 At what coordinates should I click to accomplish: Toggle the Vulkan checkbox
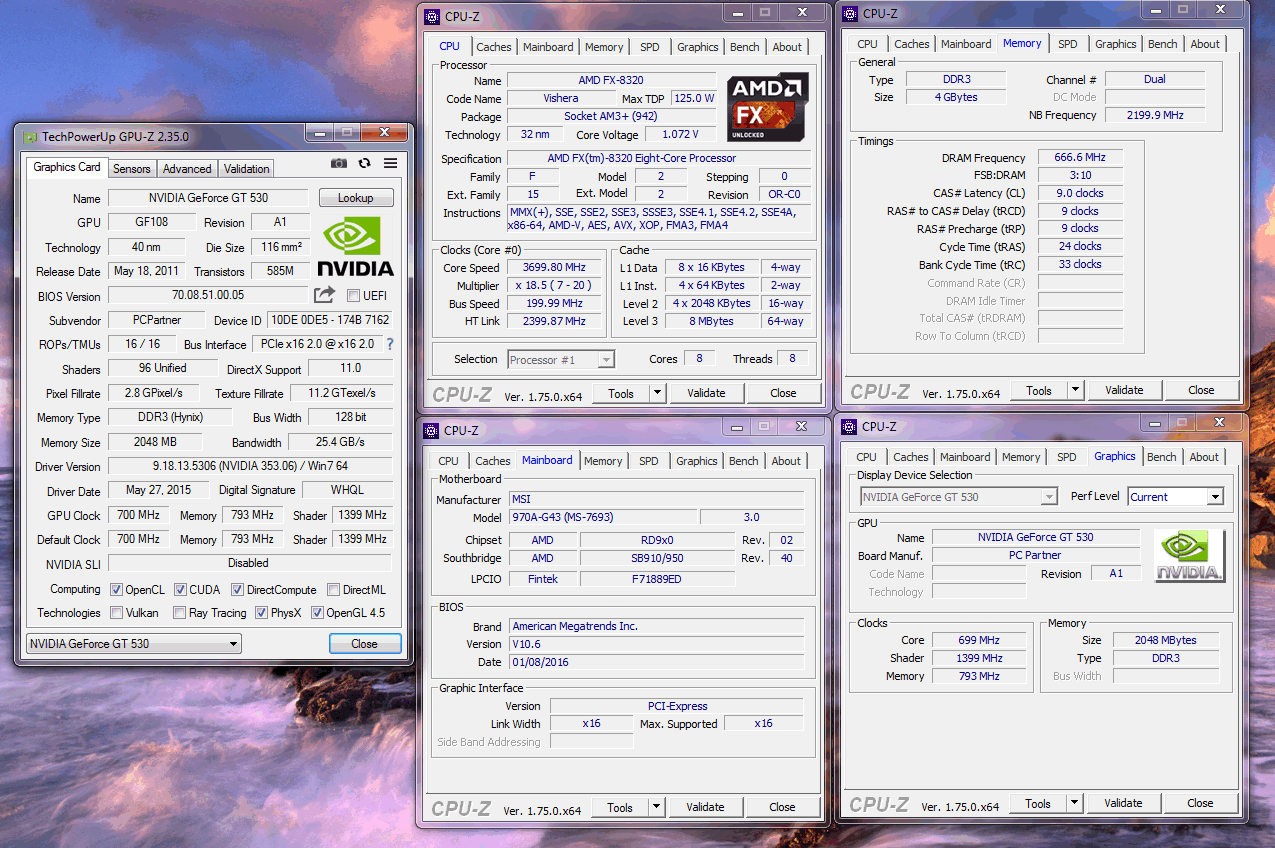116,613
